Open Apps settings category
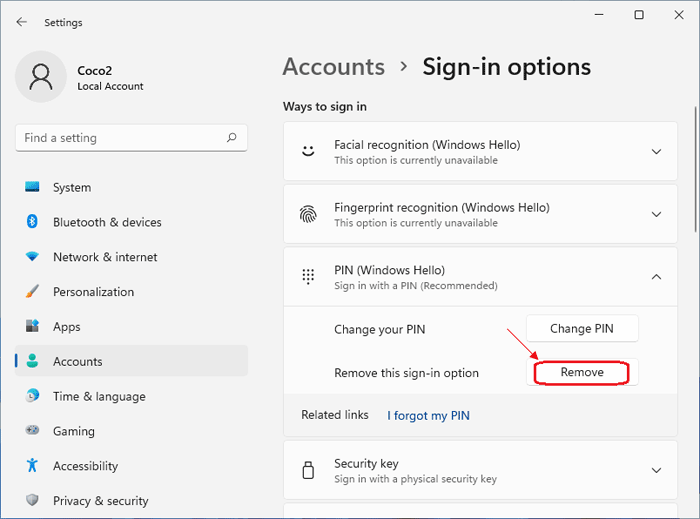The image size is (700, 519). [x=131, y=327]
